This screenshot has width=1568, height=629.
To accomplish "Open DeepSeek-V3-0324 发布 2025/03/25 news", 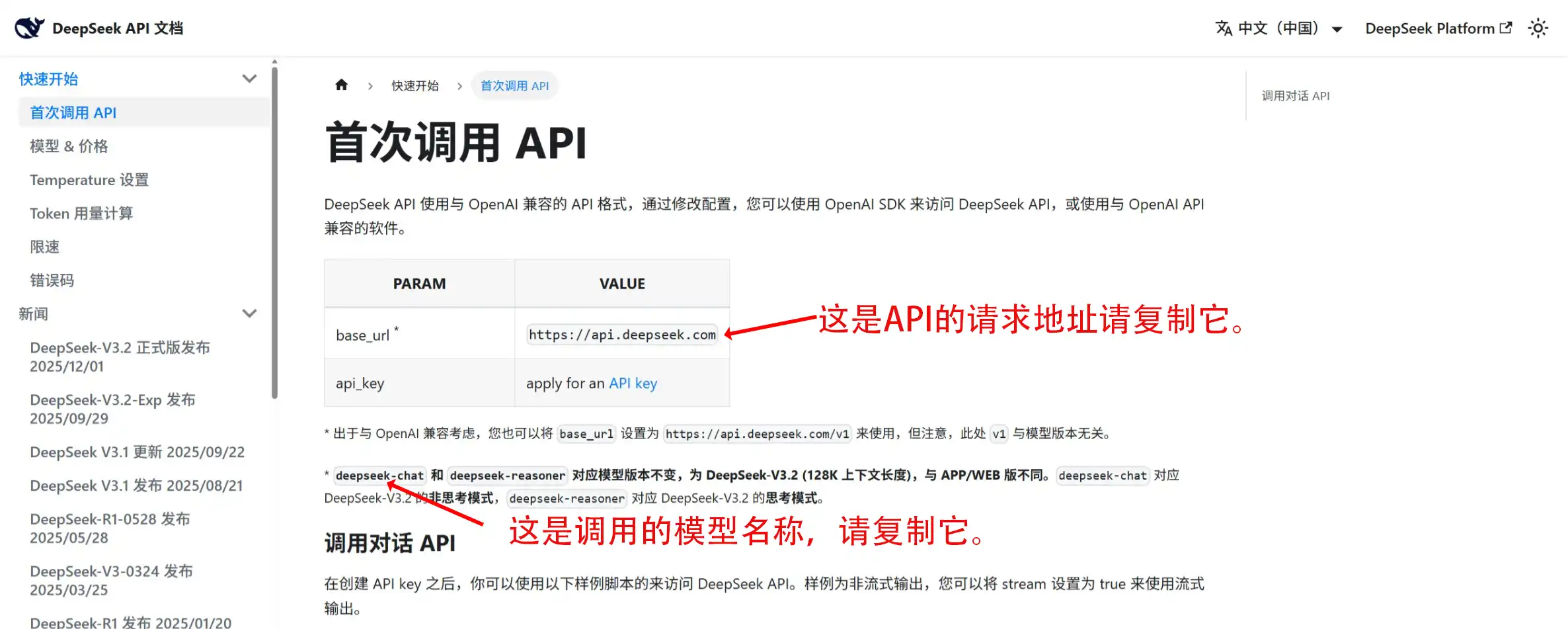I will point(111,580).
